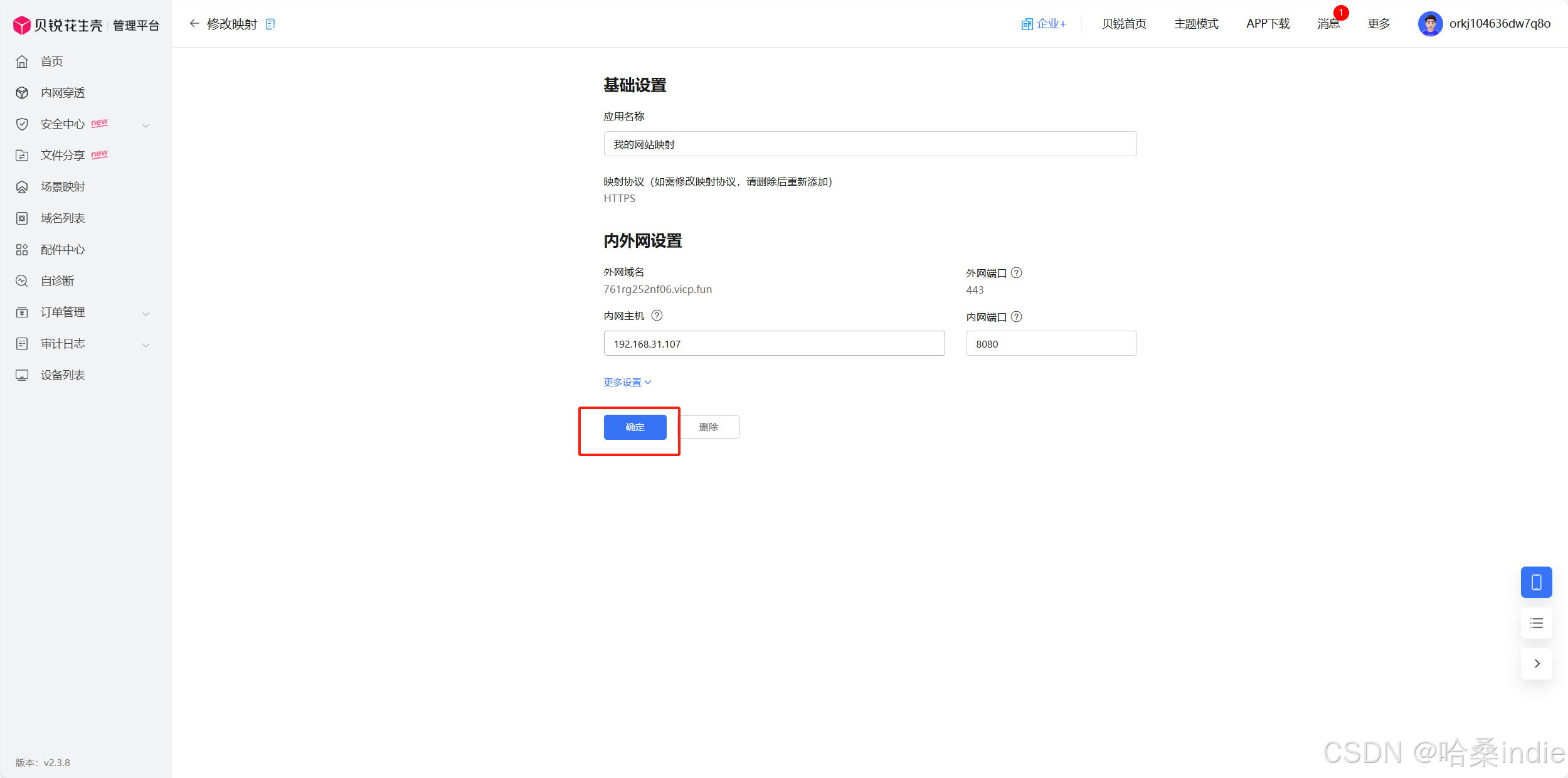Click the blue 确定 button
1568x778 pixels.
tap(635, 427)
